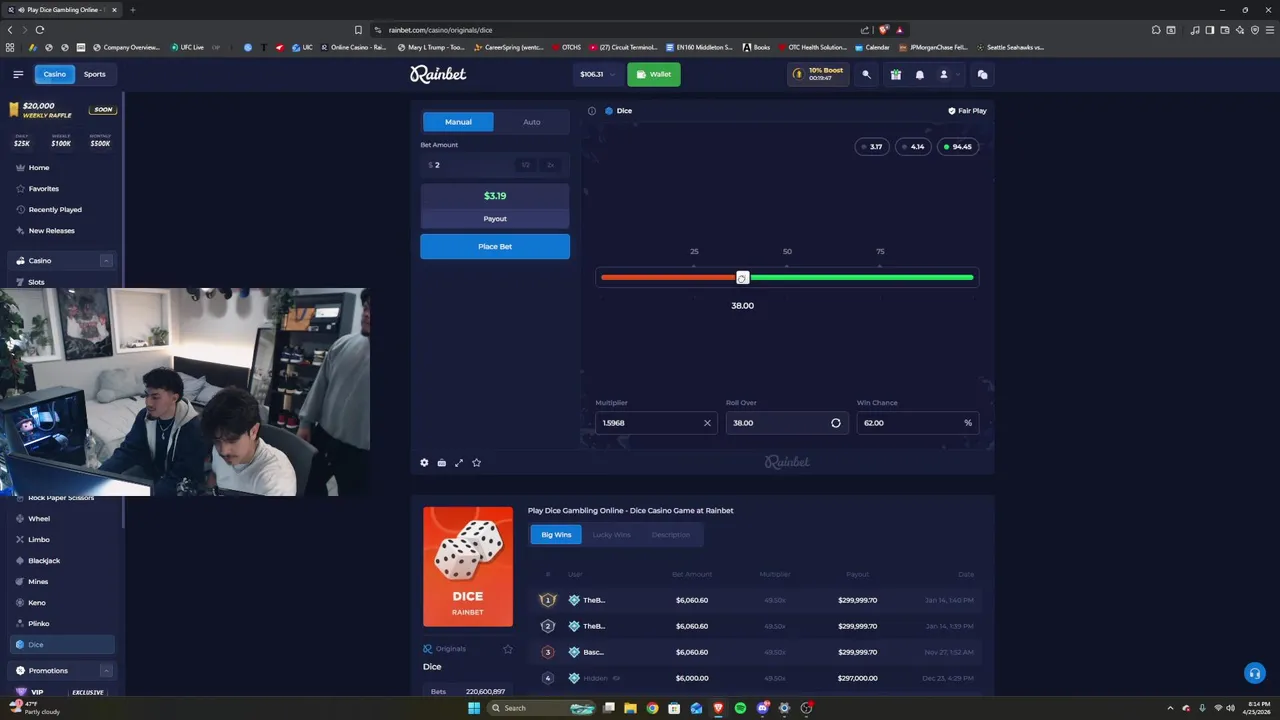Viewport: 1280px width, 720px height.
Task: Open the 10% Boost timer
Action: pos(818,74)
